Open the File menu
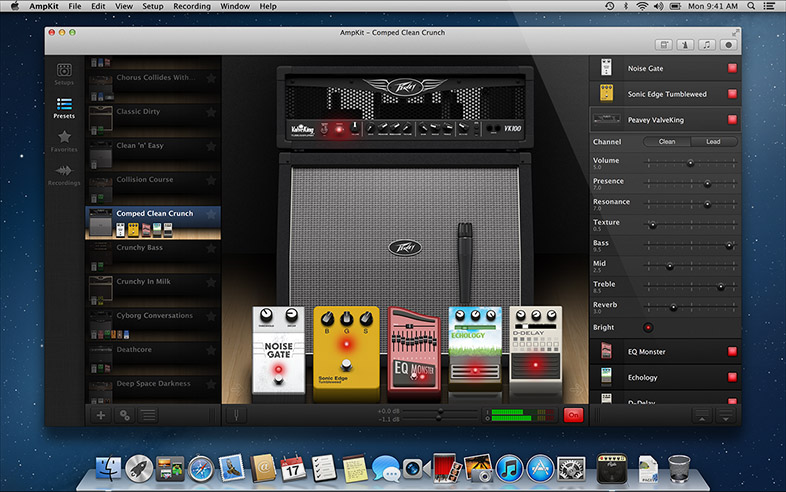The image size is (786, 492). (75, 6)
